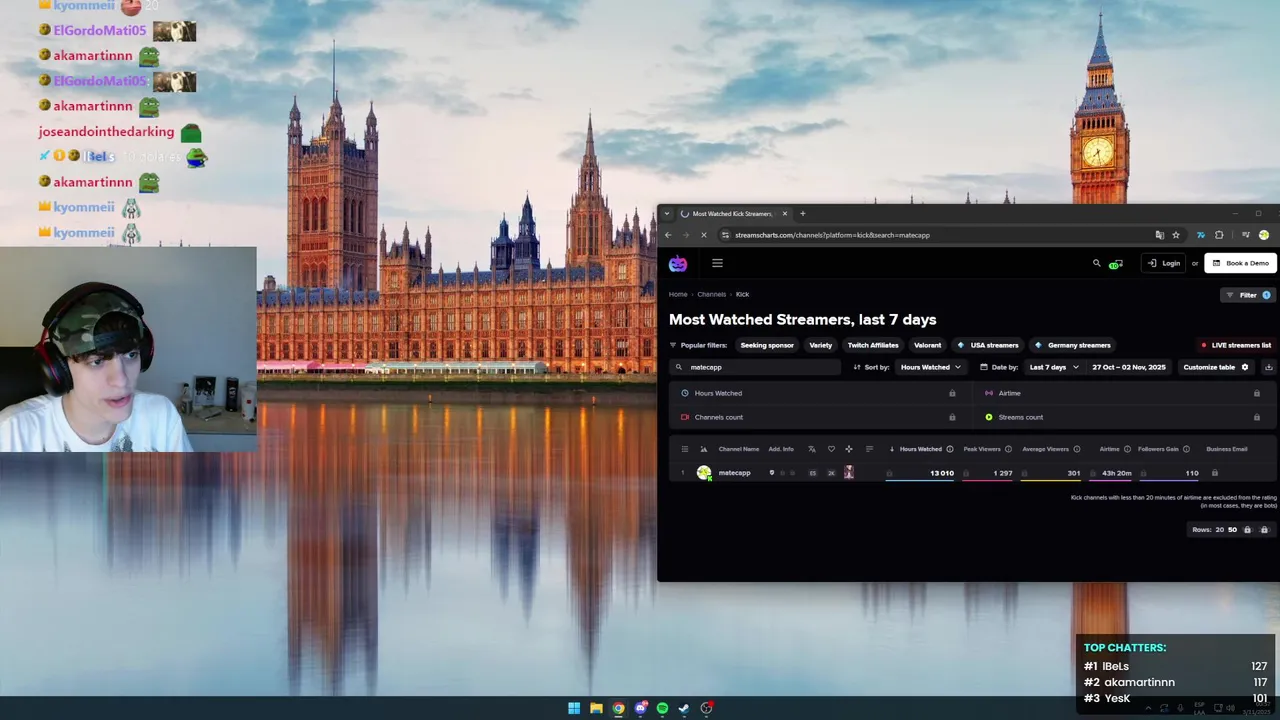Click the lock icon on Hours Watched card
This screenshot has height=720, width=1280.
(952, 393)
